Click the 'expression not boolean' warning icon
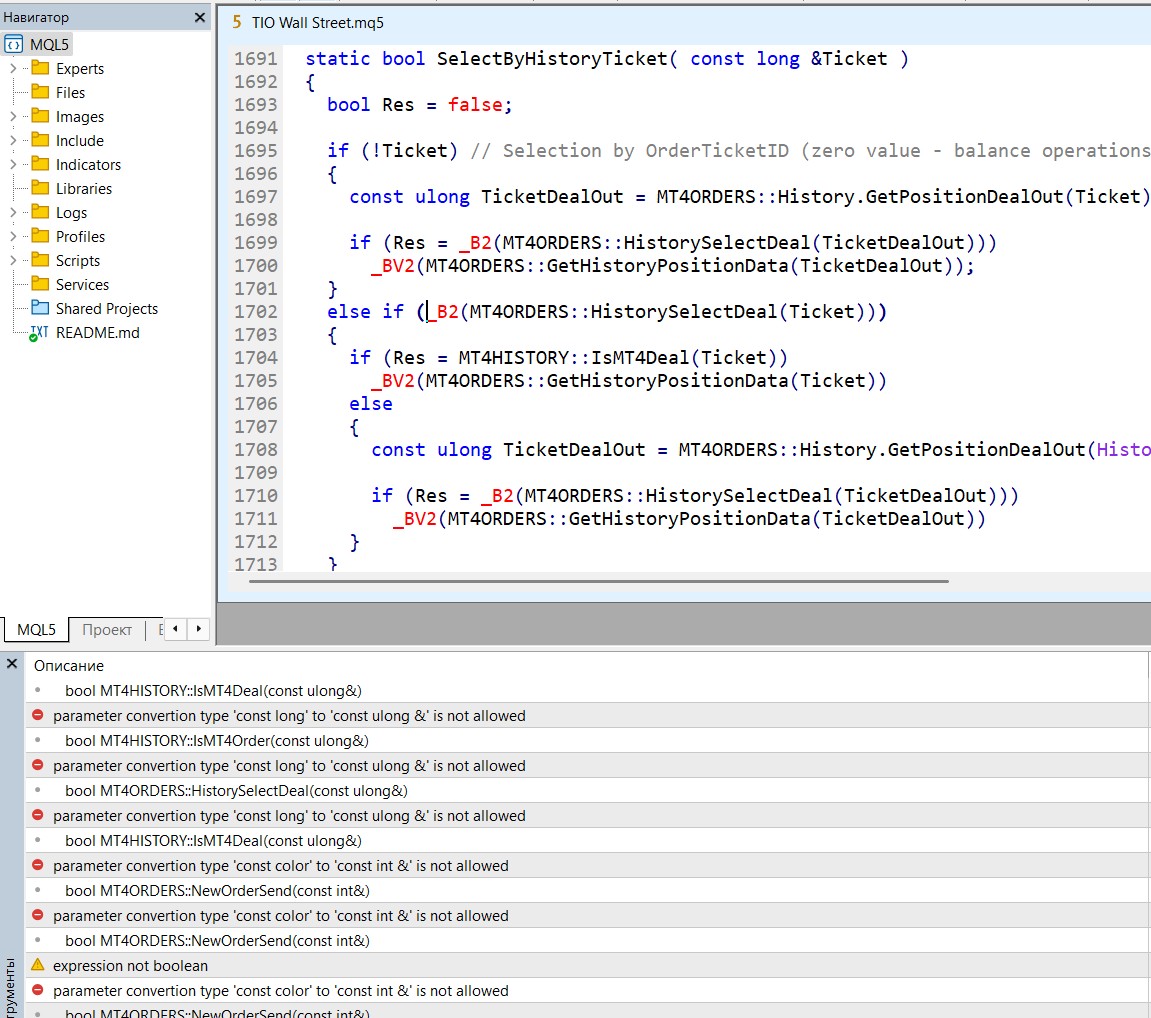Viewport: 1151px width, 1018px height. (x=38, y=966)
